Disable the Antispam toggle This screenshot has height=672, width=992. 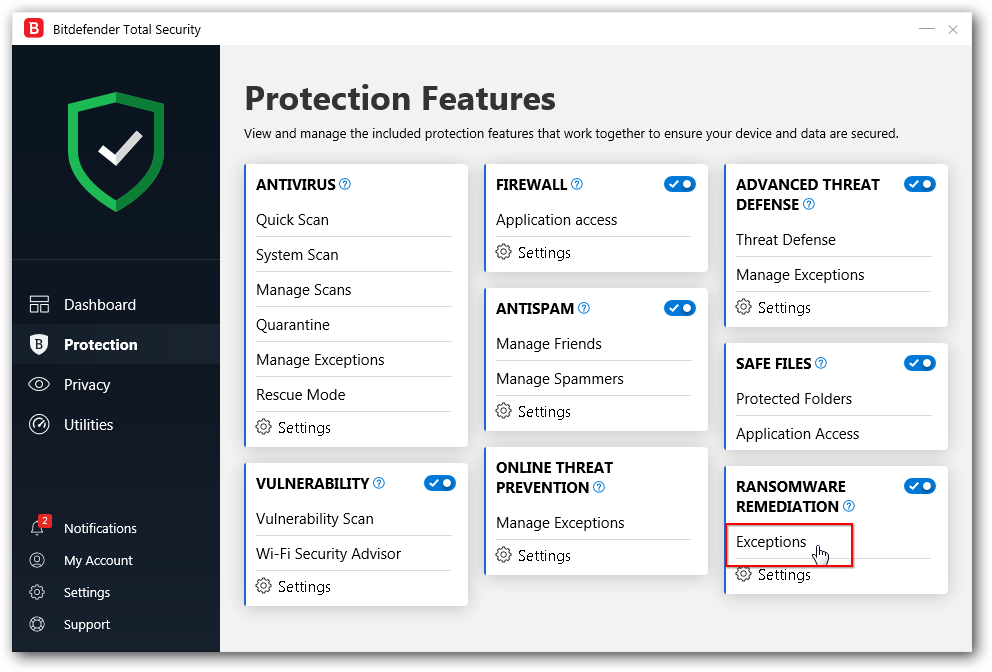[680, 308]
